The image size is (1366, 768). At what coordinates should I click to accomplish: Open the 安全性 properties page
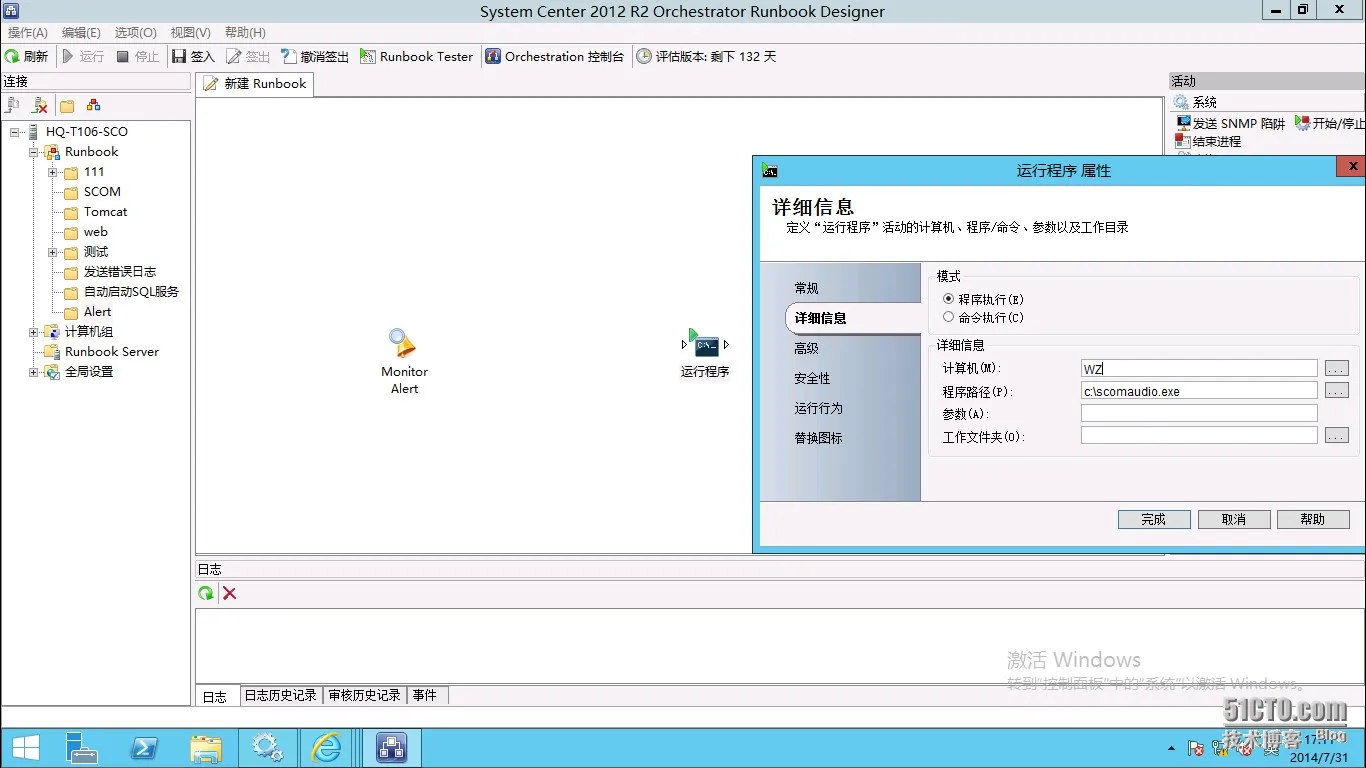[812, 378]
